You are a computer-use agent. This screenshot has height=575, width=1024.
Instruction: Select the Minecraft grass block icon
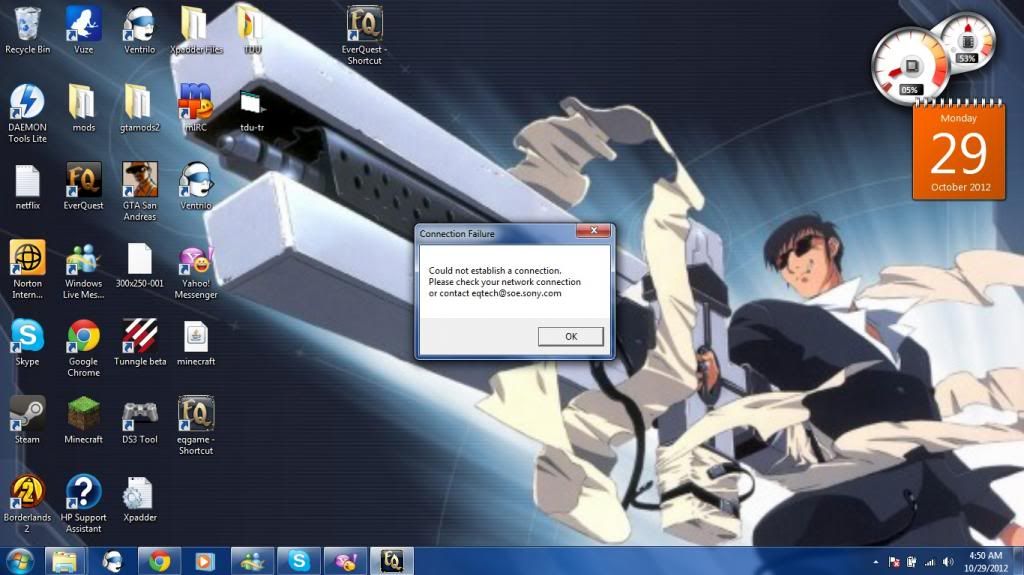(x=84, y=420)
